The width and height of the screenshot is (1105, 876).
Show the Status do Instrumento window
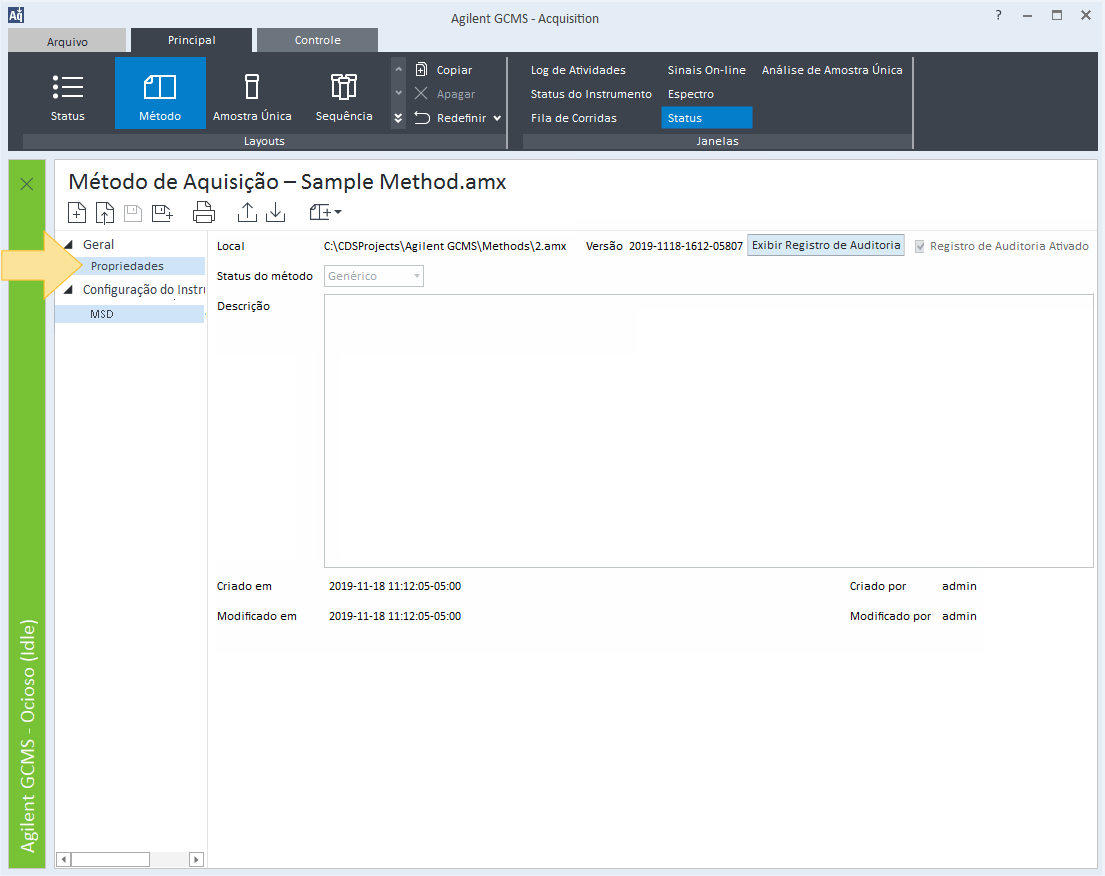pos(591,94)
